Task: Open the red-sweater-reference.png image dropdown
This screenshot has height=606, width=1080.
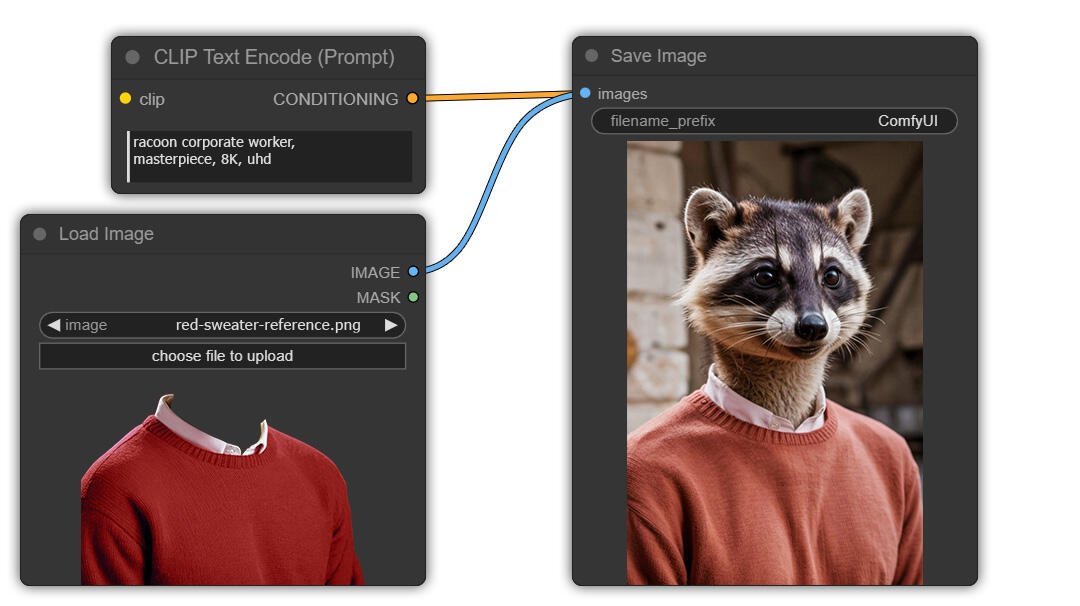Action: 268,325
